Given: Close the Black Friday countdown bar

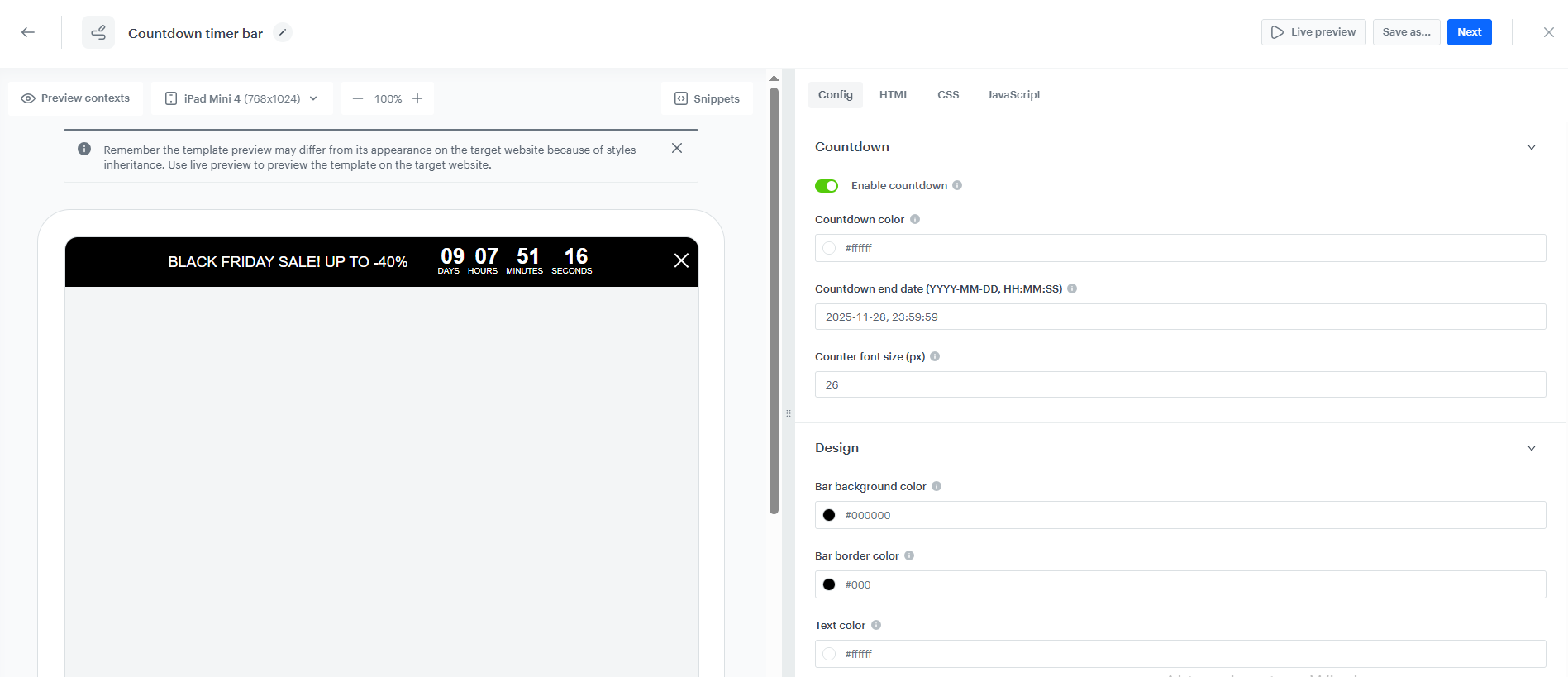Looking at the screenshot, I should (x=681, y=261).
